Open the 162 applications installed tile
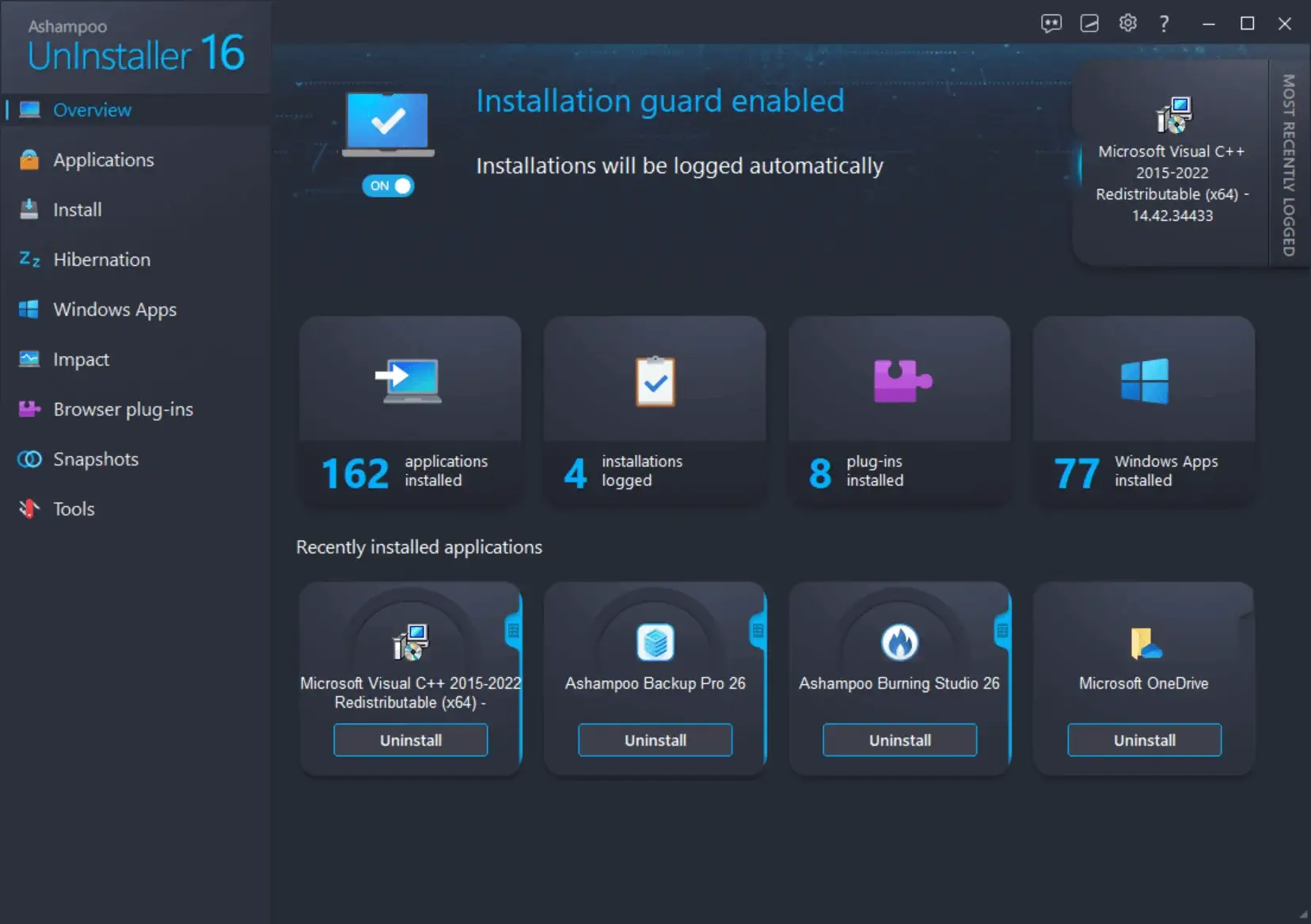1311x924 pixels. click(409, 410)
